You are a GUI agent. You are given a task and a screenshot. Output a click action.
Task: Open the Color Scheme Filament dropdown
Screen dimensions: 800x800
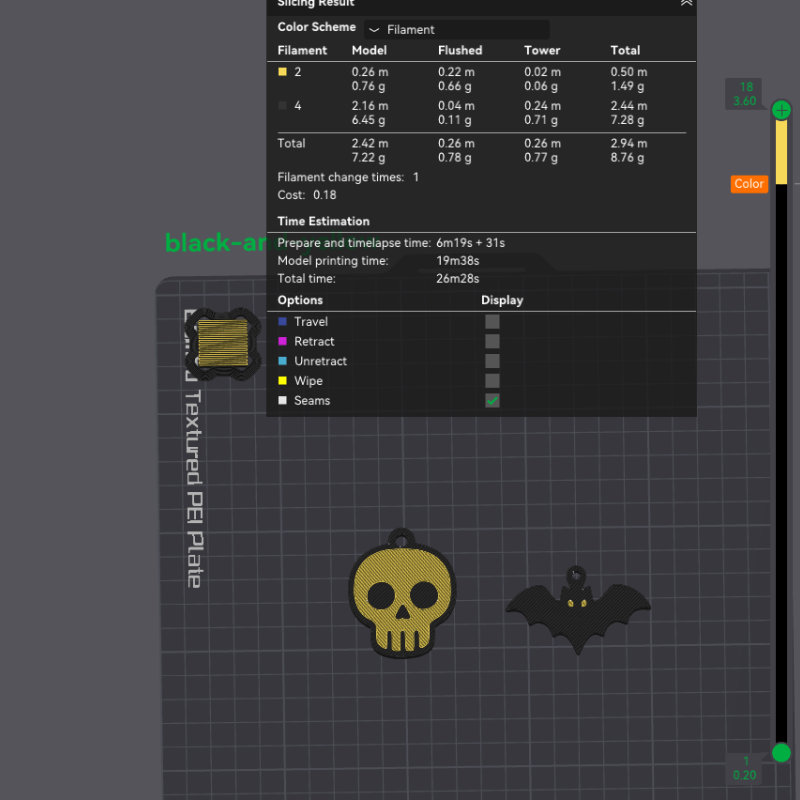coord(456,30)
